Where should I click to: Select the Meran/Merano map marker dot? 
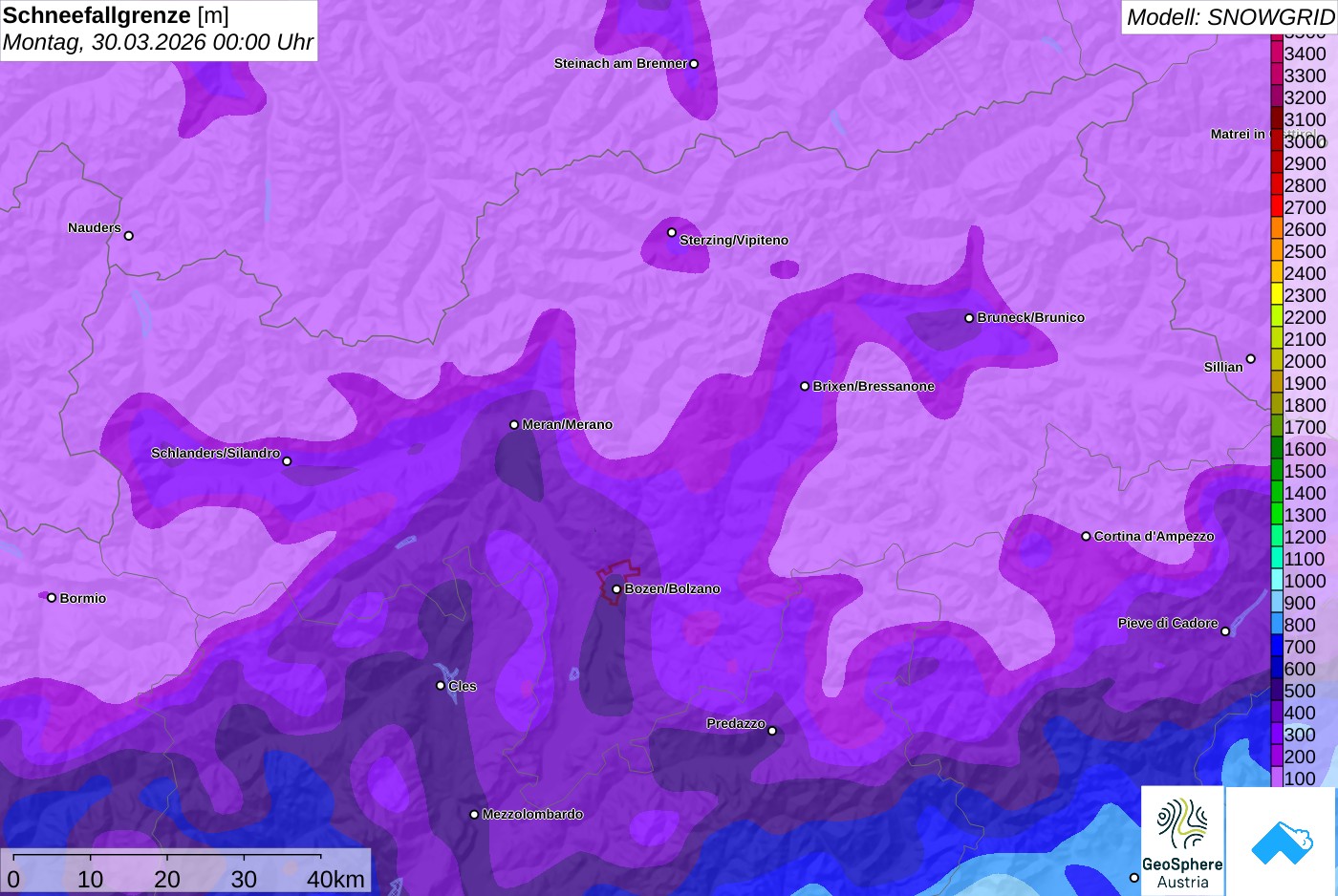514,425
